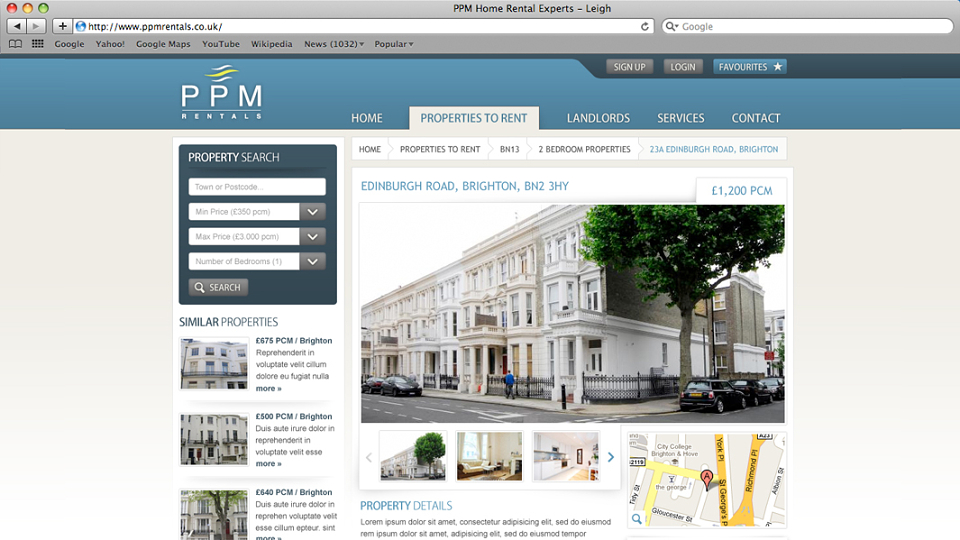
Task: Click the map zoom magnifier icon
Action: coord(637,519)
